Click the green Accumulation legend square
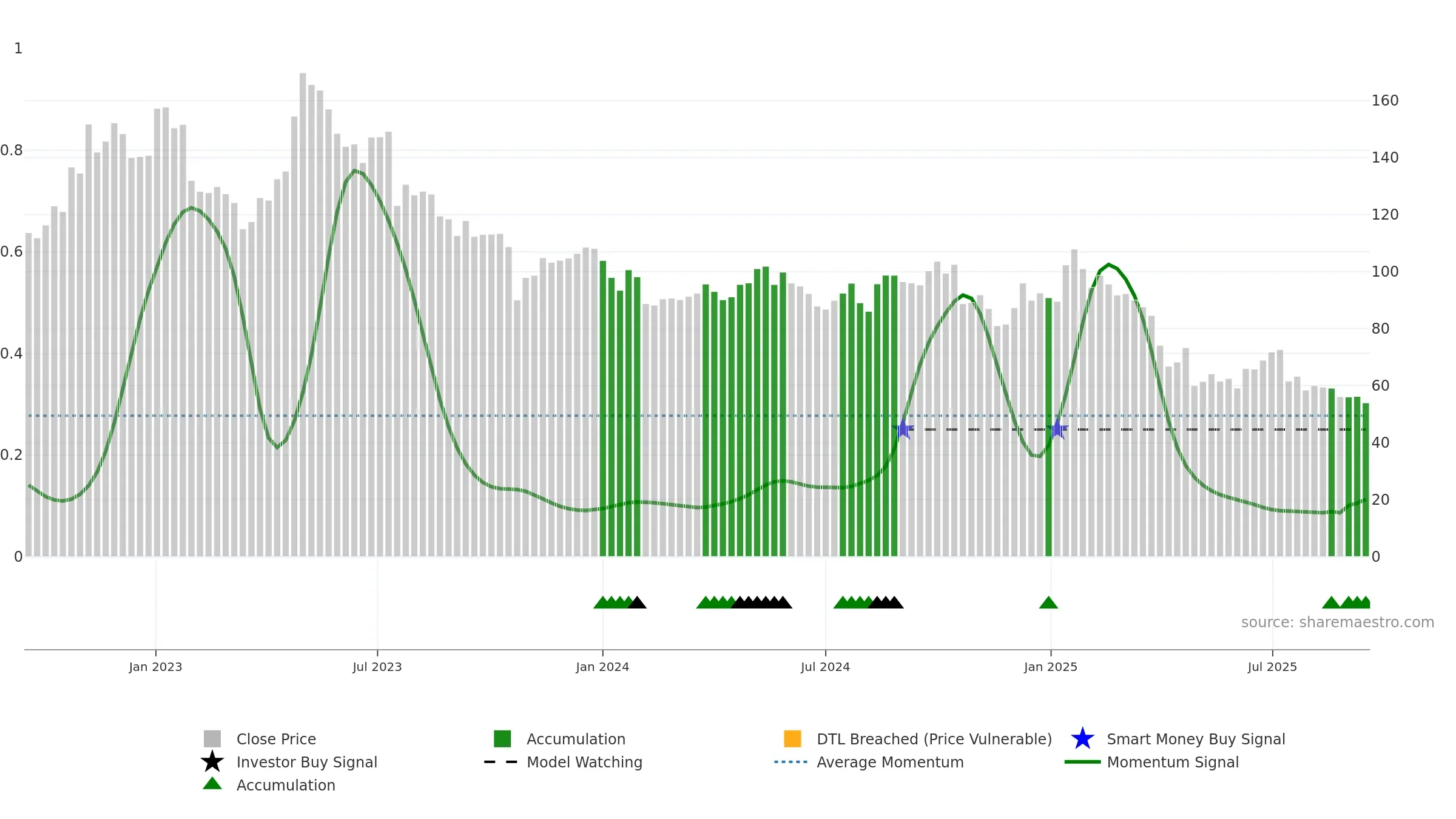This screenshot has height=819, width=1456. [x=502, y=738]
